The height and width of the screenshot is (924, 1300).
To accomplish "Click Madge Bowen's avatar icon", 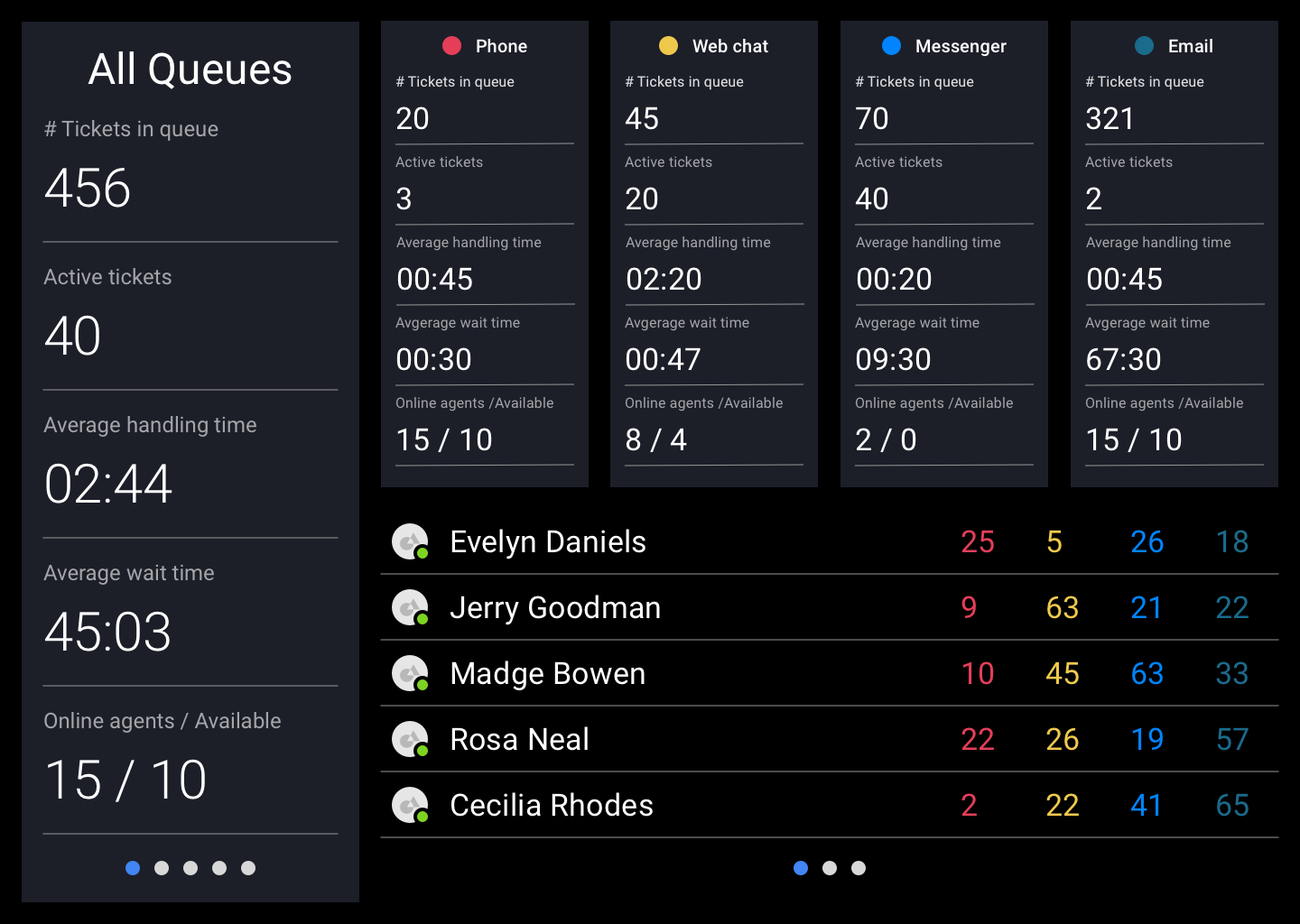I will coord(410,673).
